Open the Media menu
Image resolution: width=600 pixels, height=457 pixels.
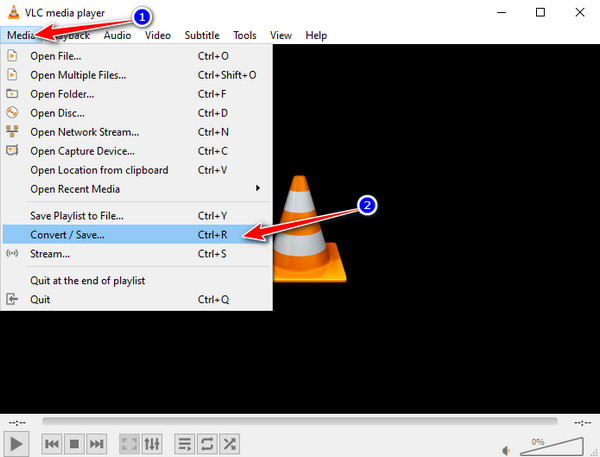pos(21,35)
